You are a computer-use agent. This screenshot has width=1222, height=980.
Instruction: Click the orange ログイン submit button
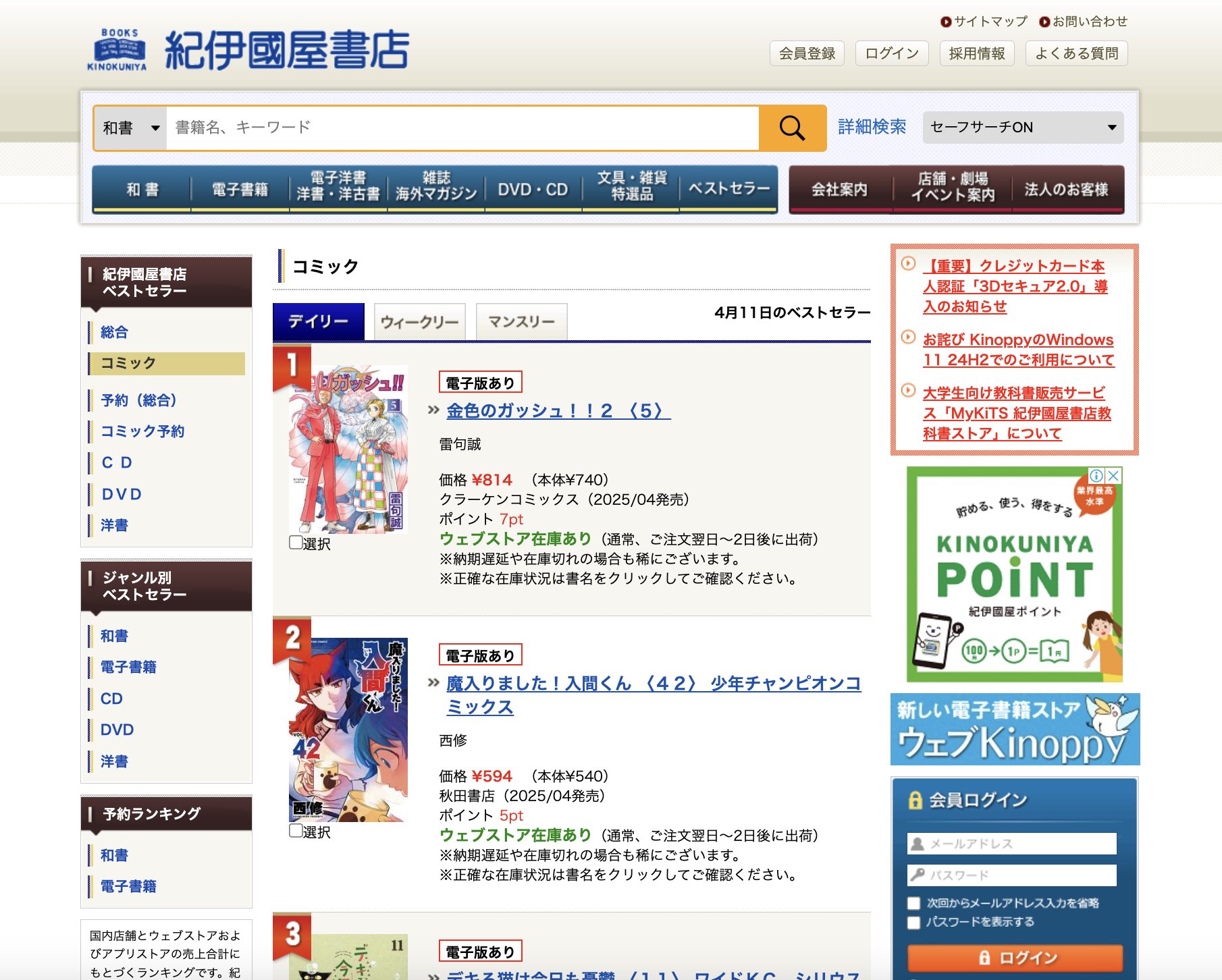tap(1015, 958)
